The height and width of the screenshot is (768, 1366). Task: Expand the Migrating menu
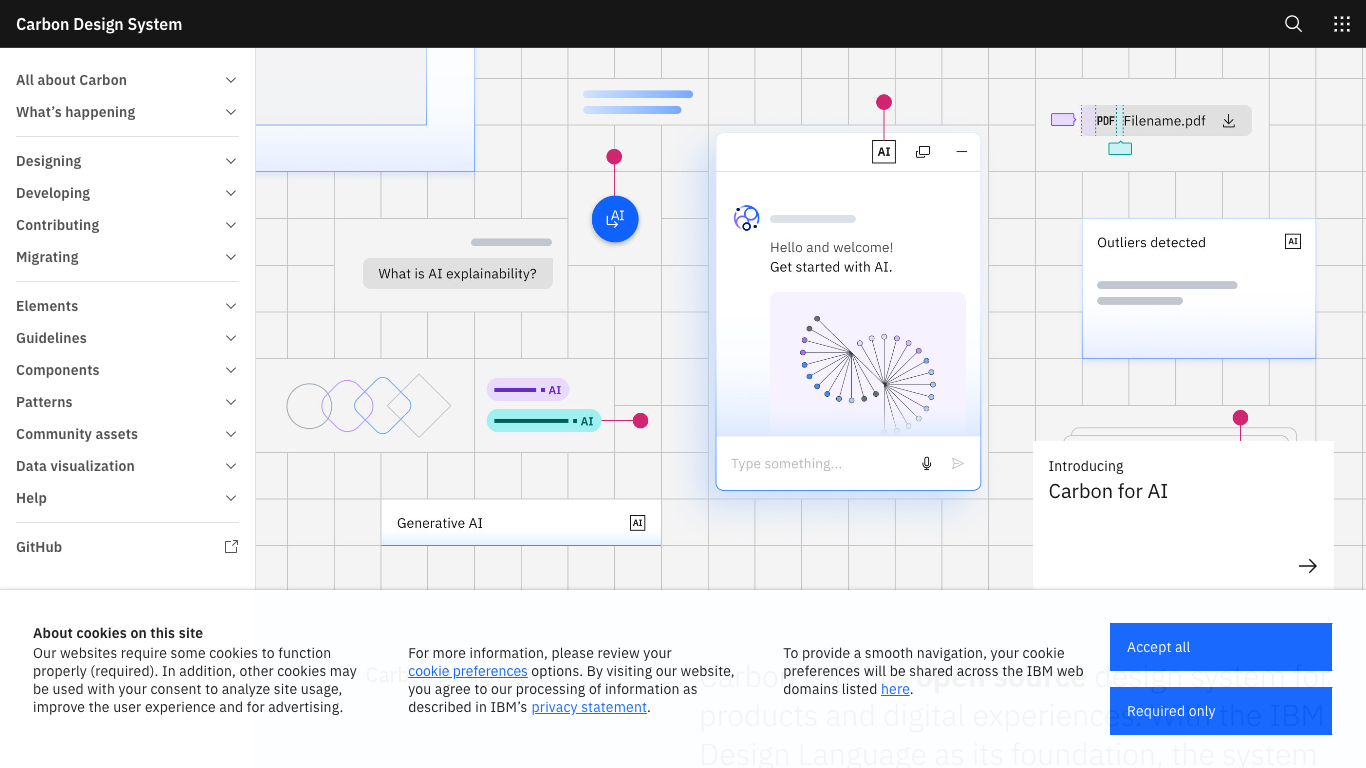127,257
